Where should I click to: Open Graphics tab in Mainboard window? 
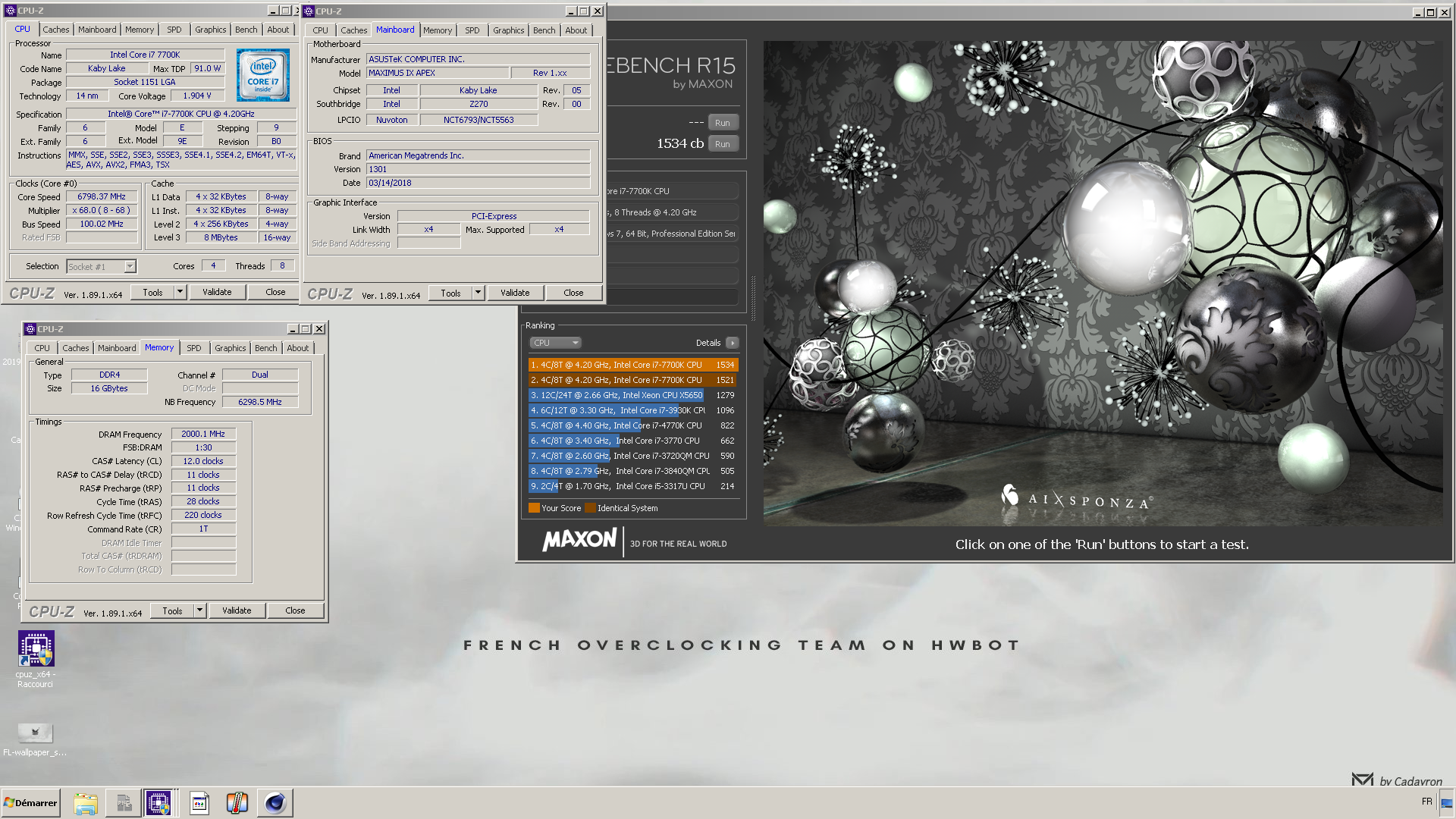pos(508,30)
